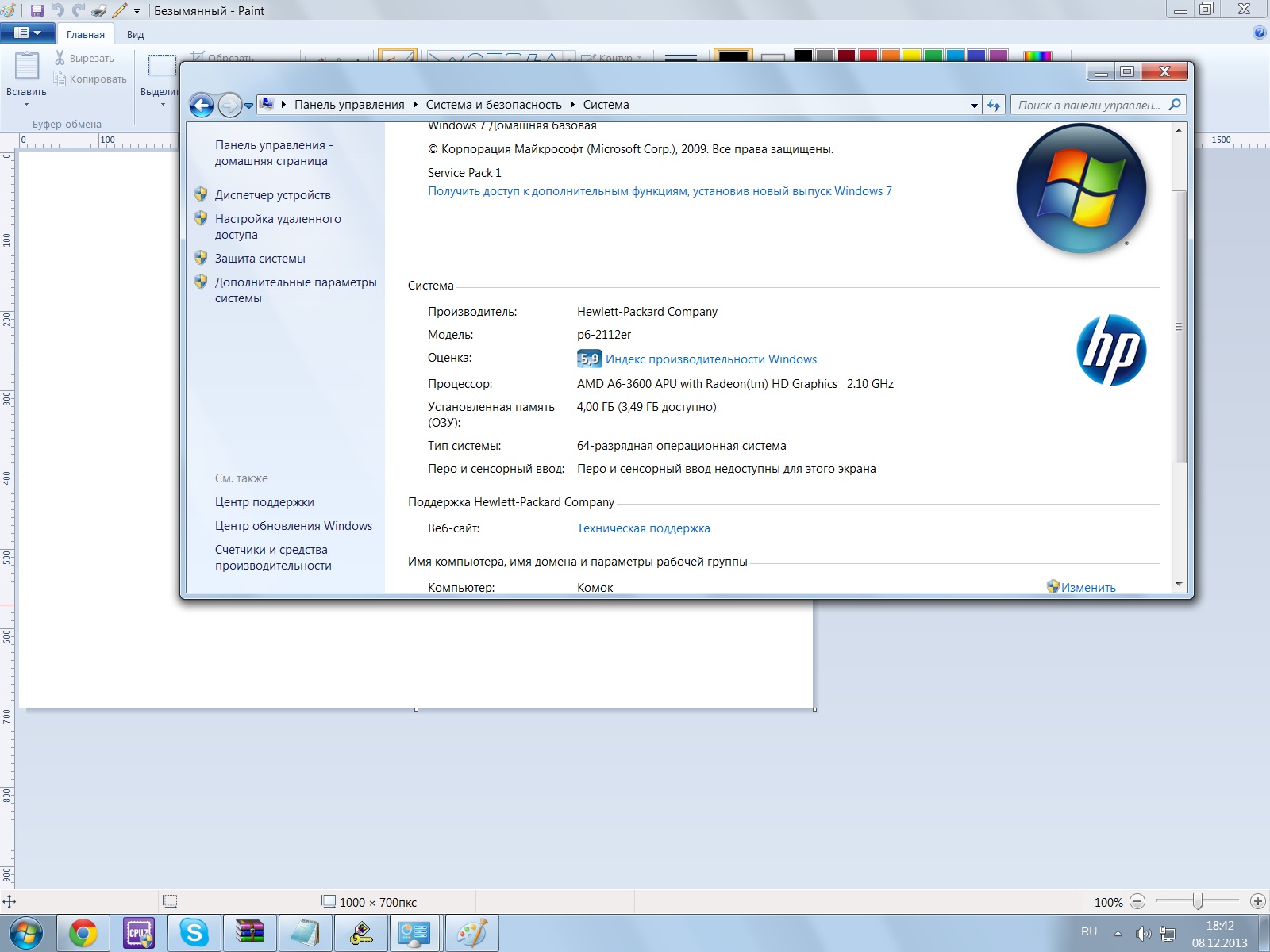Click the Поиск в панели управления field
1270x952 pixels.
(1098, 105)
